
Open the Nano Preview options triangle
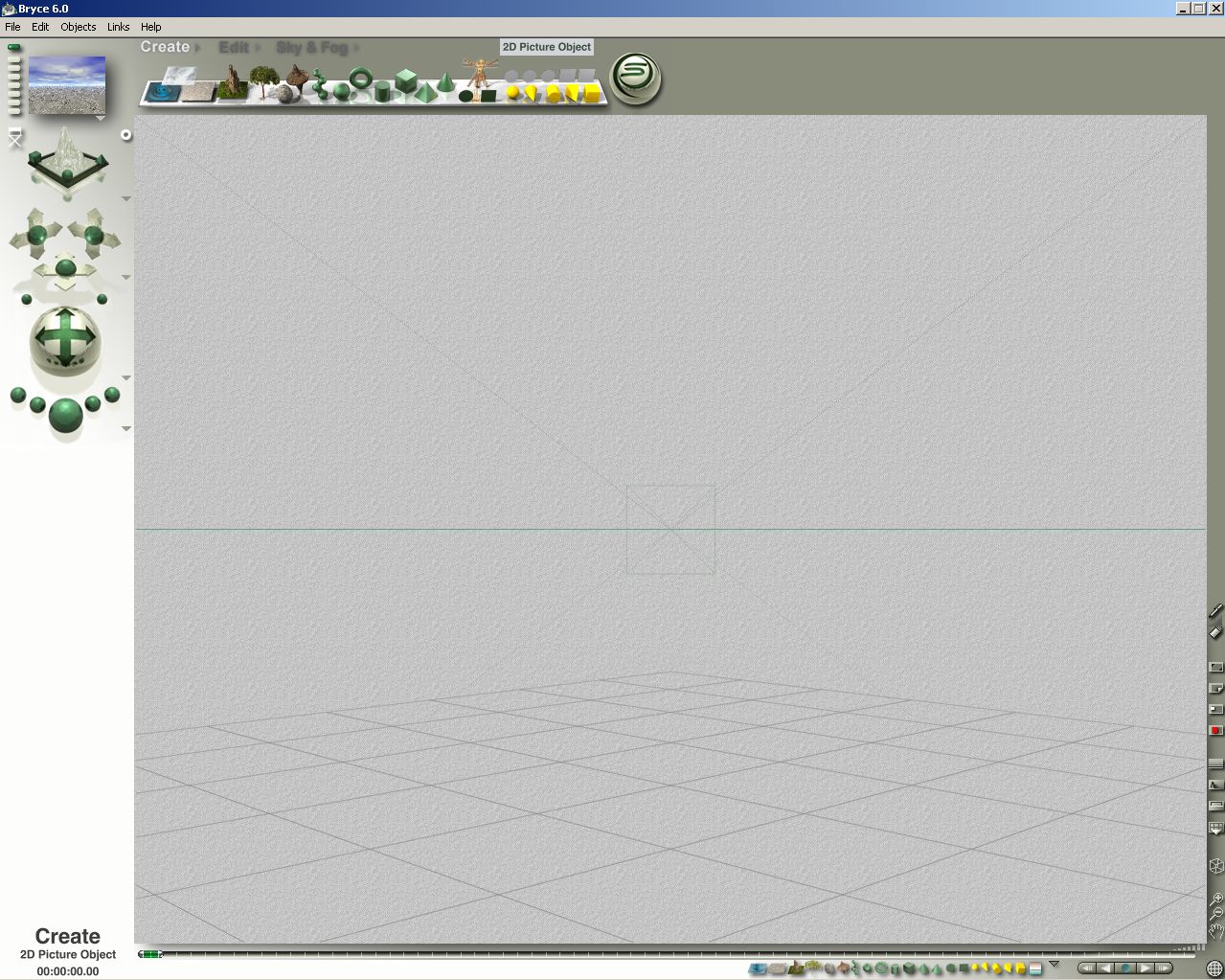click(x=101, y=118)
